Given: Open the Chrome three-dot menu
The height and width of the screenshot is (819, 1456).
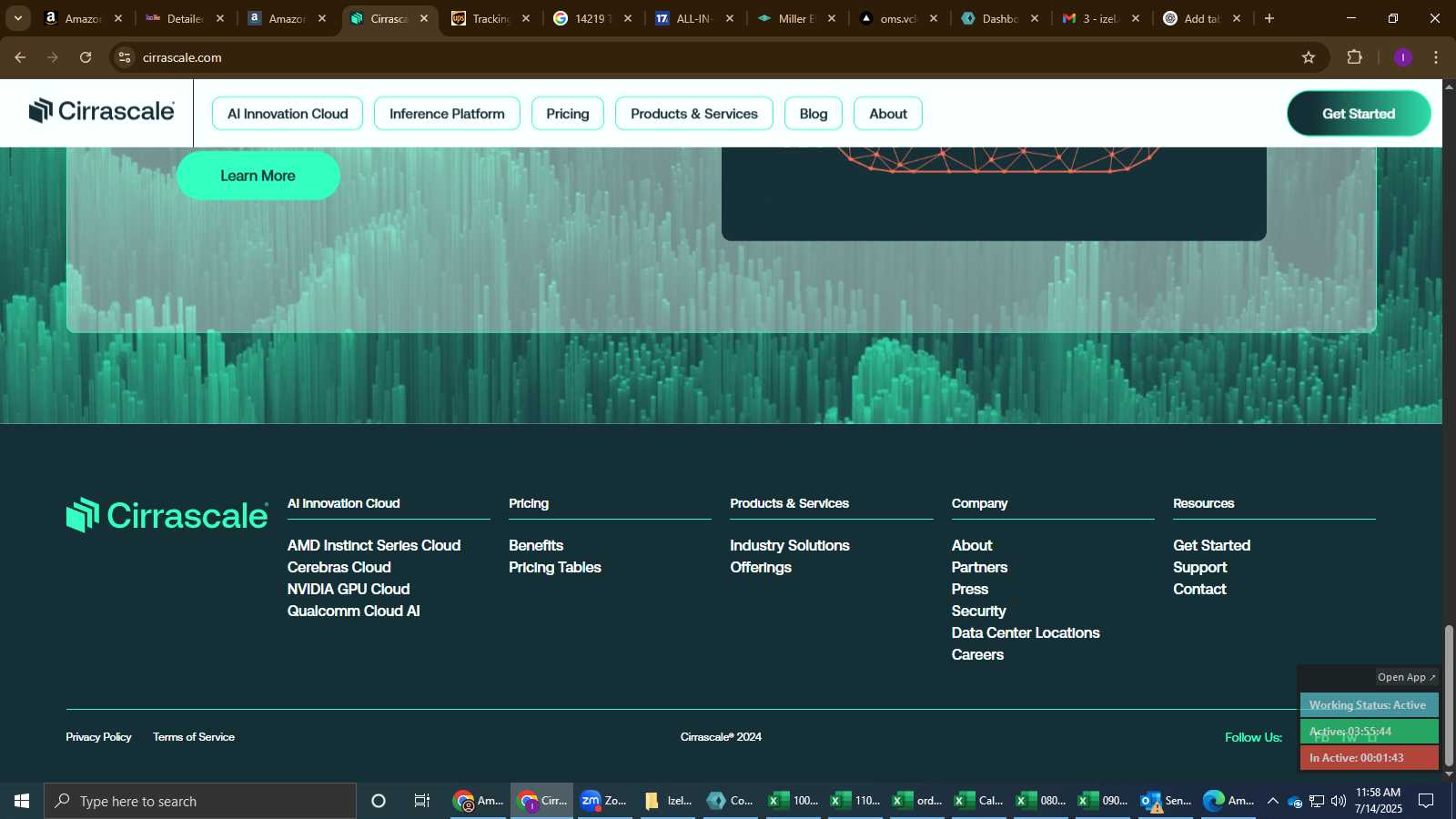Looking at the screenshot, I should [1436, 57].
